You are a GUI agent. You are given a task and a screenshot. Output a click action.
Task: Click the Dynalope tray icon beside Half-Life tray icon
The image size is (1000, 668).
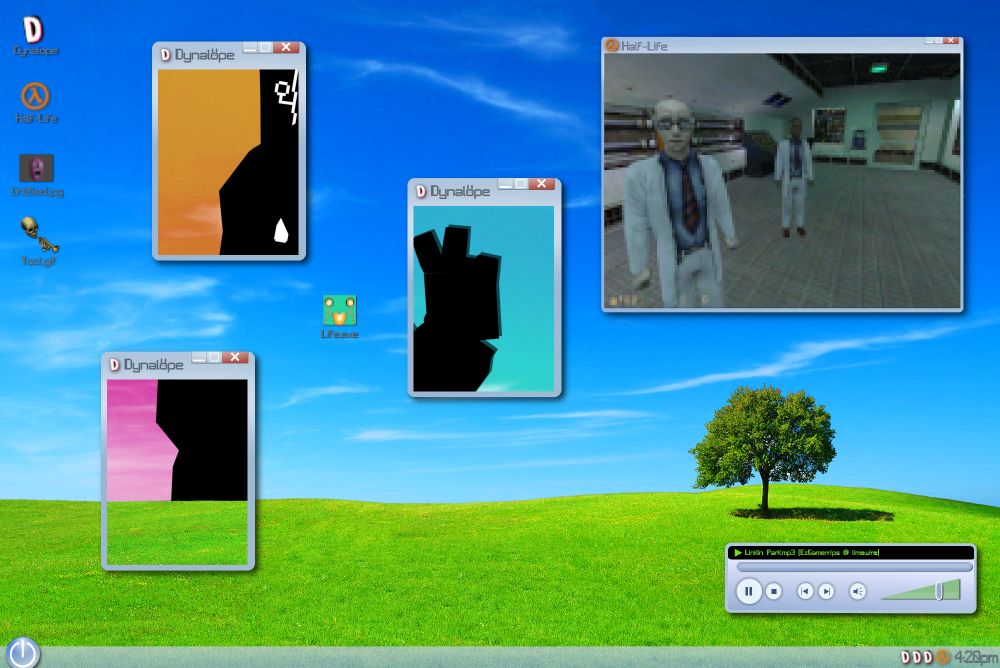click(x=928, y=657)
